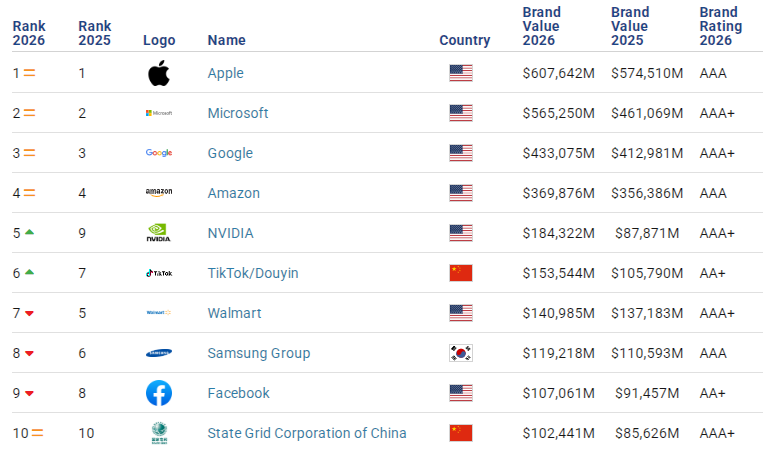Click the TikTok logo icon
763x449 pixels.
(x=158, y=273)
